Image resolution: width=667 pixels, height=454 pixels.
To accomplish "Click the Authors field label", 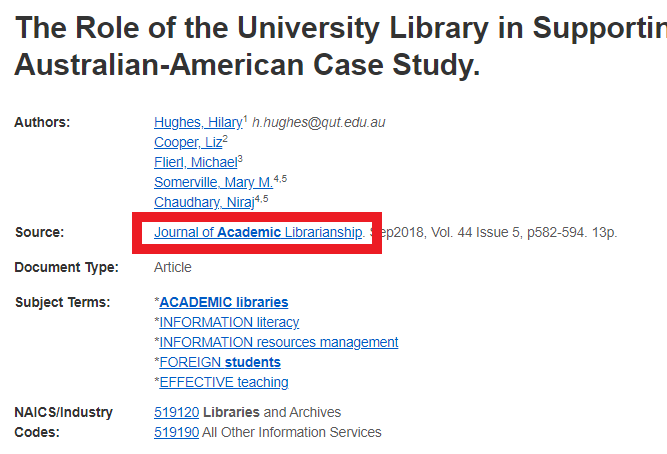I will (x=42, y=123).
